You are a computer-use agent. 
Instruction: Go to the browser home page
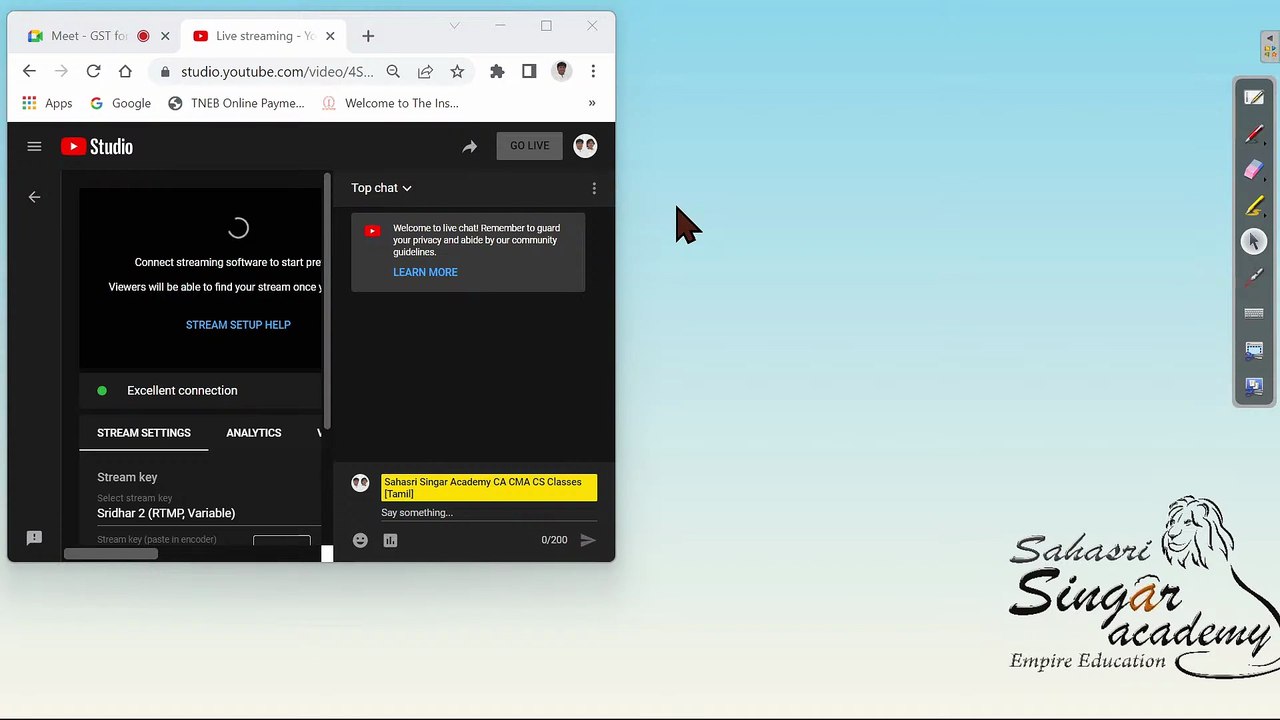pyautogui.click(x=125, y=71)
